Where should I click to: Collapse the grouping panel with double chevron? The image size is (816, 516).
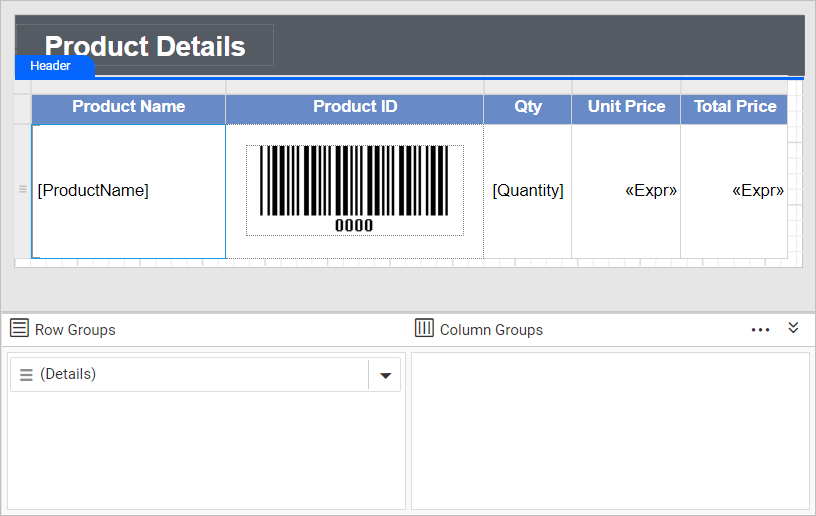[793, 328]
